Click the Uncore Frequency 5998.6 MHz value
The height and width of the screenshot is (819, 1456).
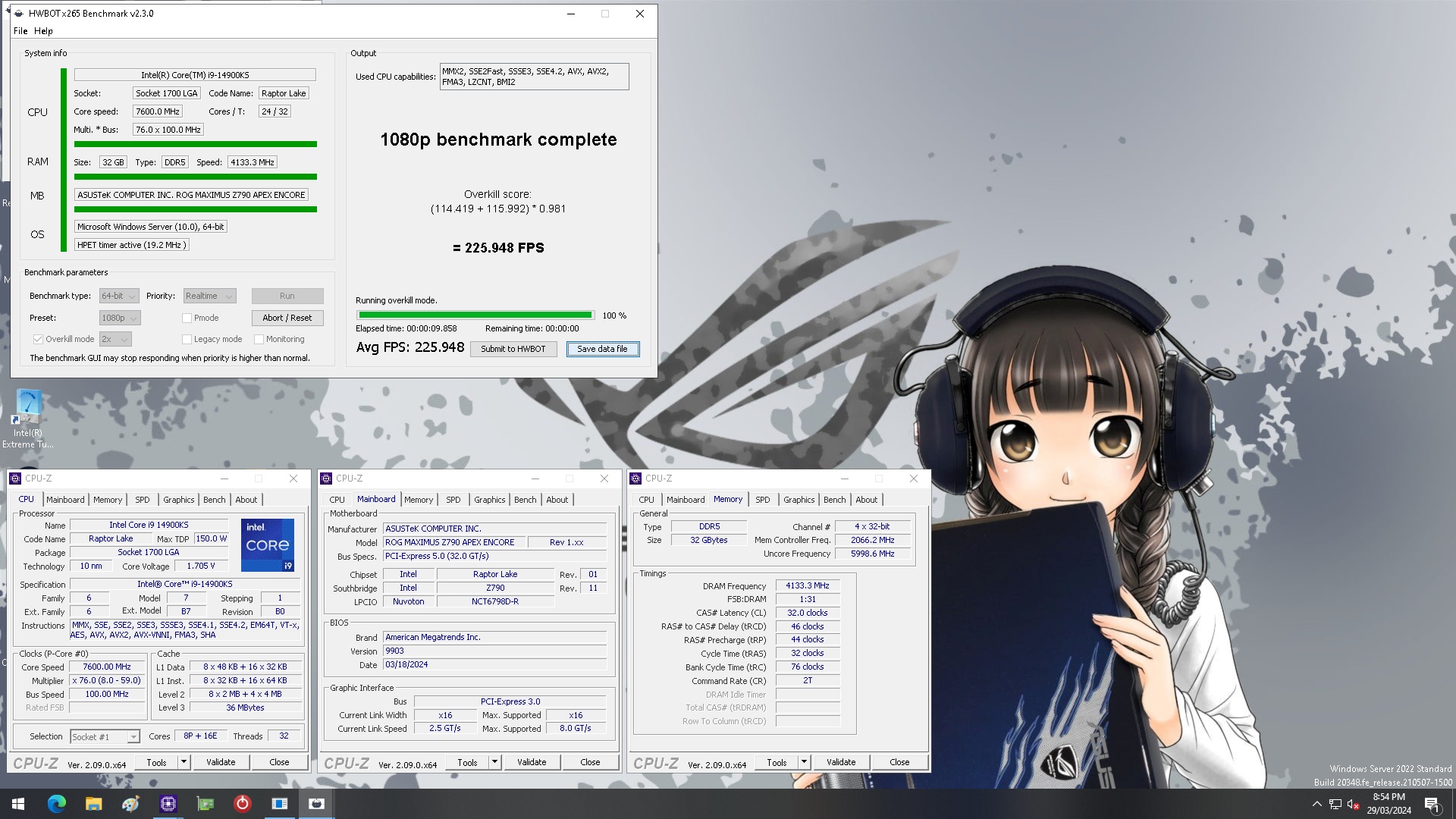[872, 554]
